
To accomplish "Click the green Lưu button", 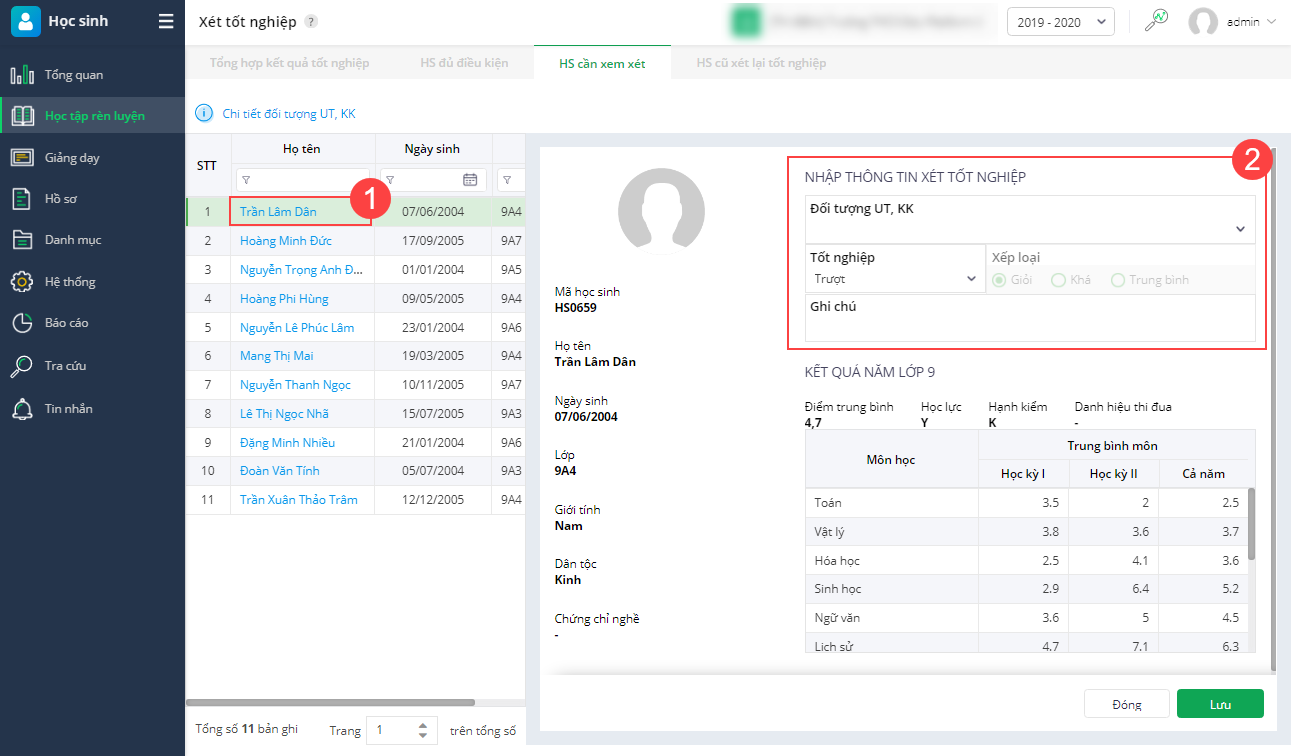I will (1220, 704).
